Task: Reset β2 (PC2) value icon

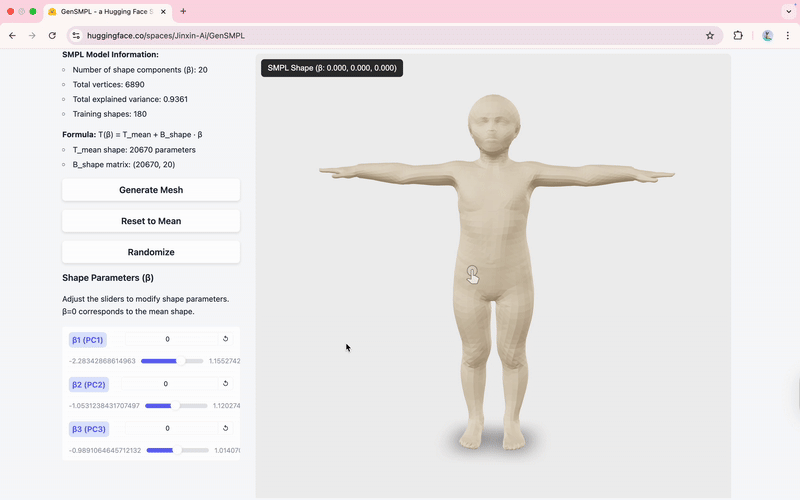Action: pos(226,384)
